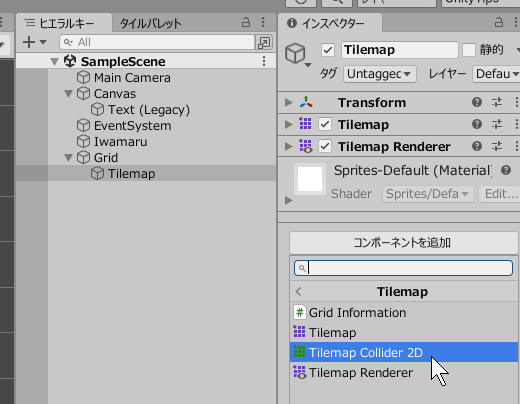The image size is (520, 404).
Task: Click the purple Tilemap component grid icon
Action: point(305,124)
